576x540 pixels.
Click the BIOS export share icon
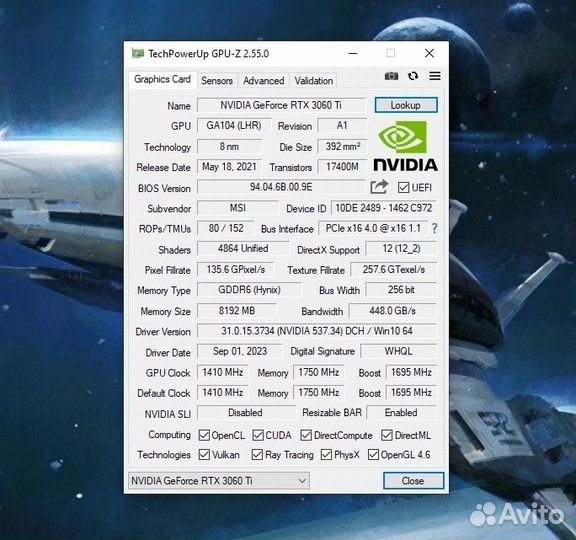point(379,187)
